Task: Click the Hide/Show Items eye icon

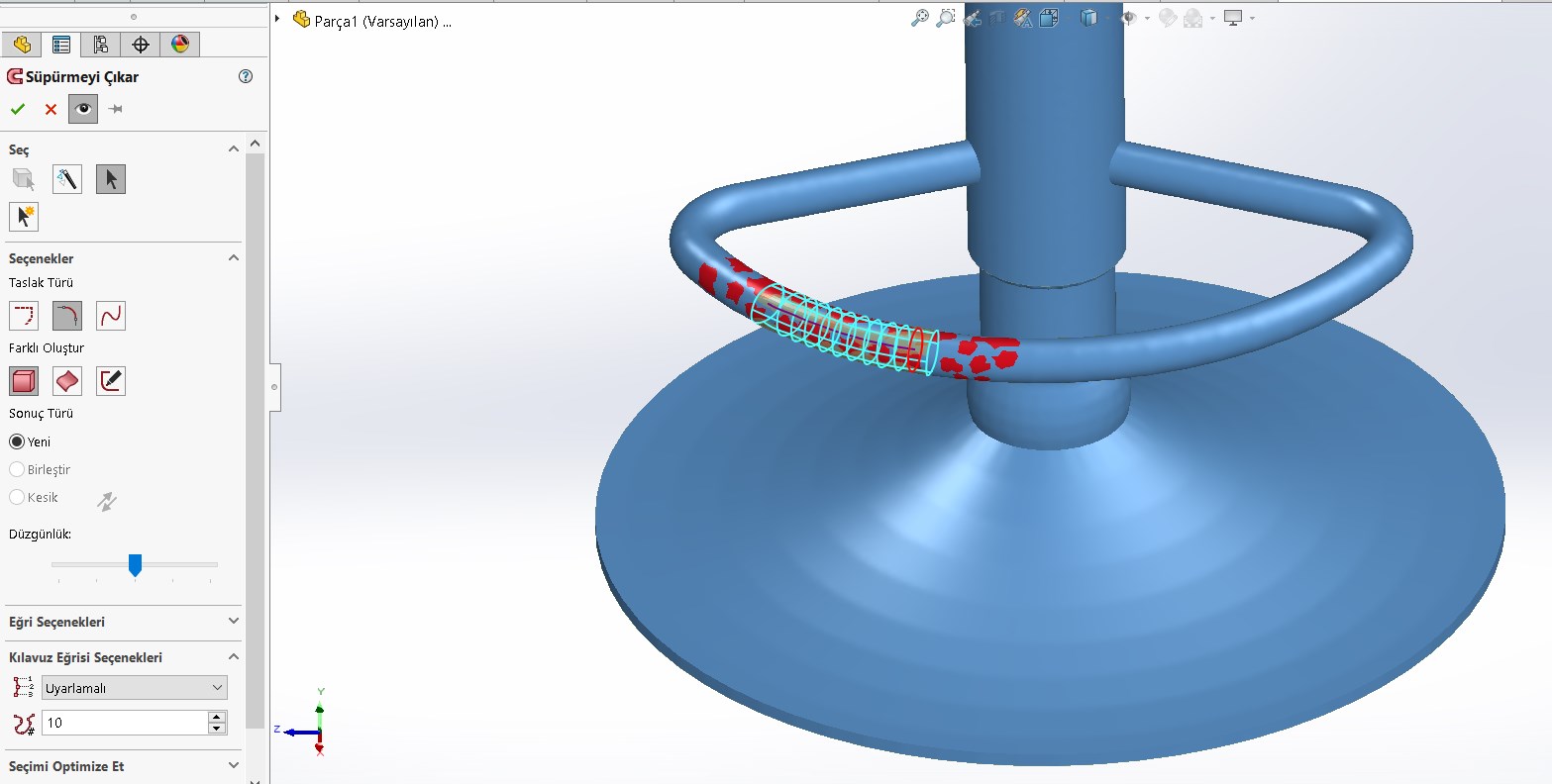Action: click(x=1128, y=18)
